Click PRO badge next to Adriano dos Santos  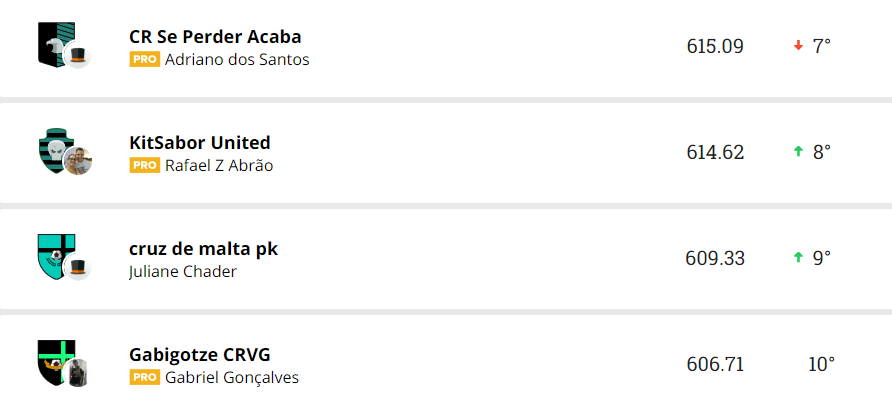[145, 59]
